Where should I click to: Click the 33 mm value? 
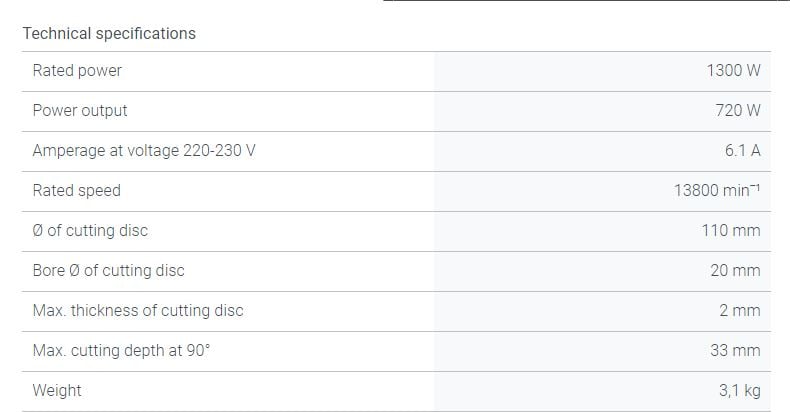pos(735,351)
